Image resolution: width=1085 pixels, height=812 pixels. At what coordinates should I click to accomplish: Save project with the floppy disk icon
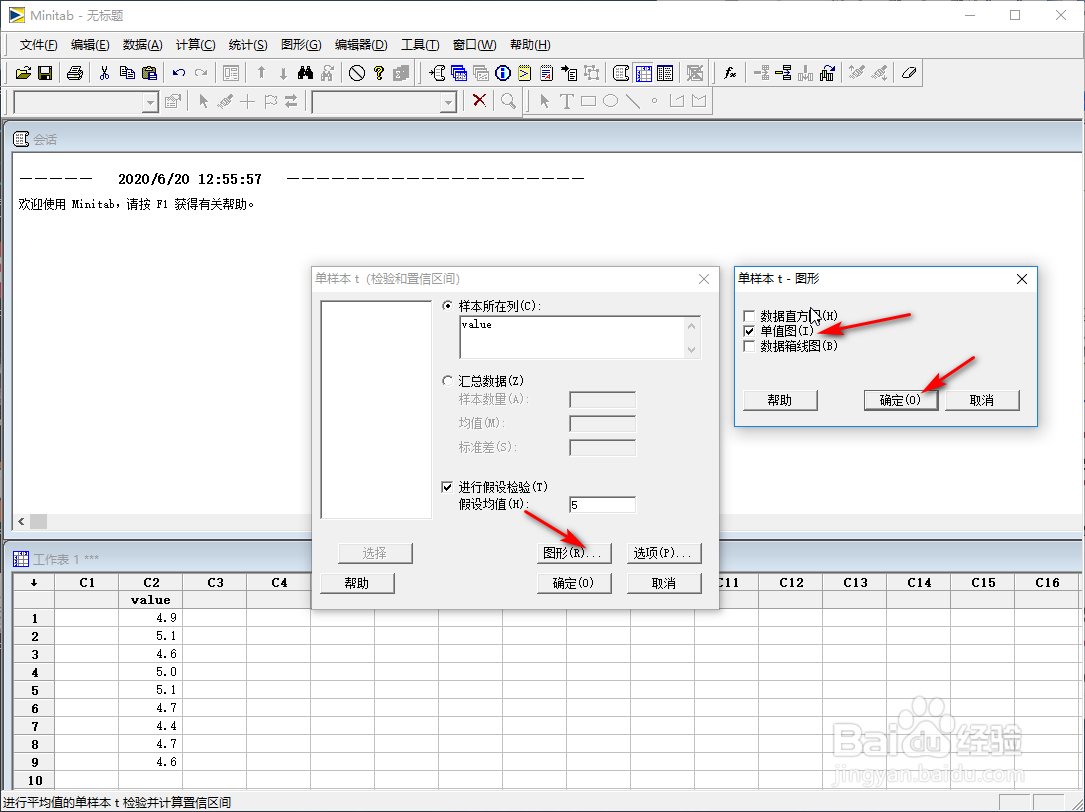[x=45, y=73]
